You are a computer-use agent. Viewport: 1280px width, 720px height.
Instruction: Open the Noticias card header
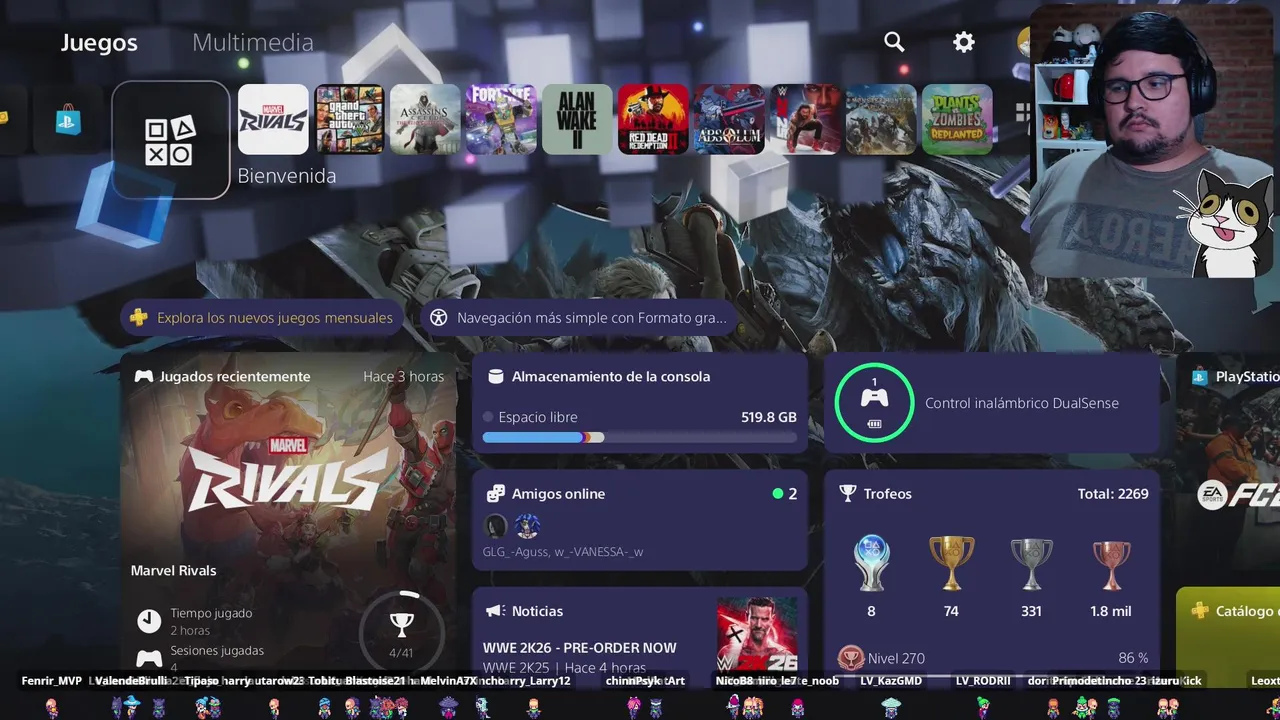click(x=524, y=611)
